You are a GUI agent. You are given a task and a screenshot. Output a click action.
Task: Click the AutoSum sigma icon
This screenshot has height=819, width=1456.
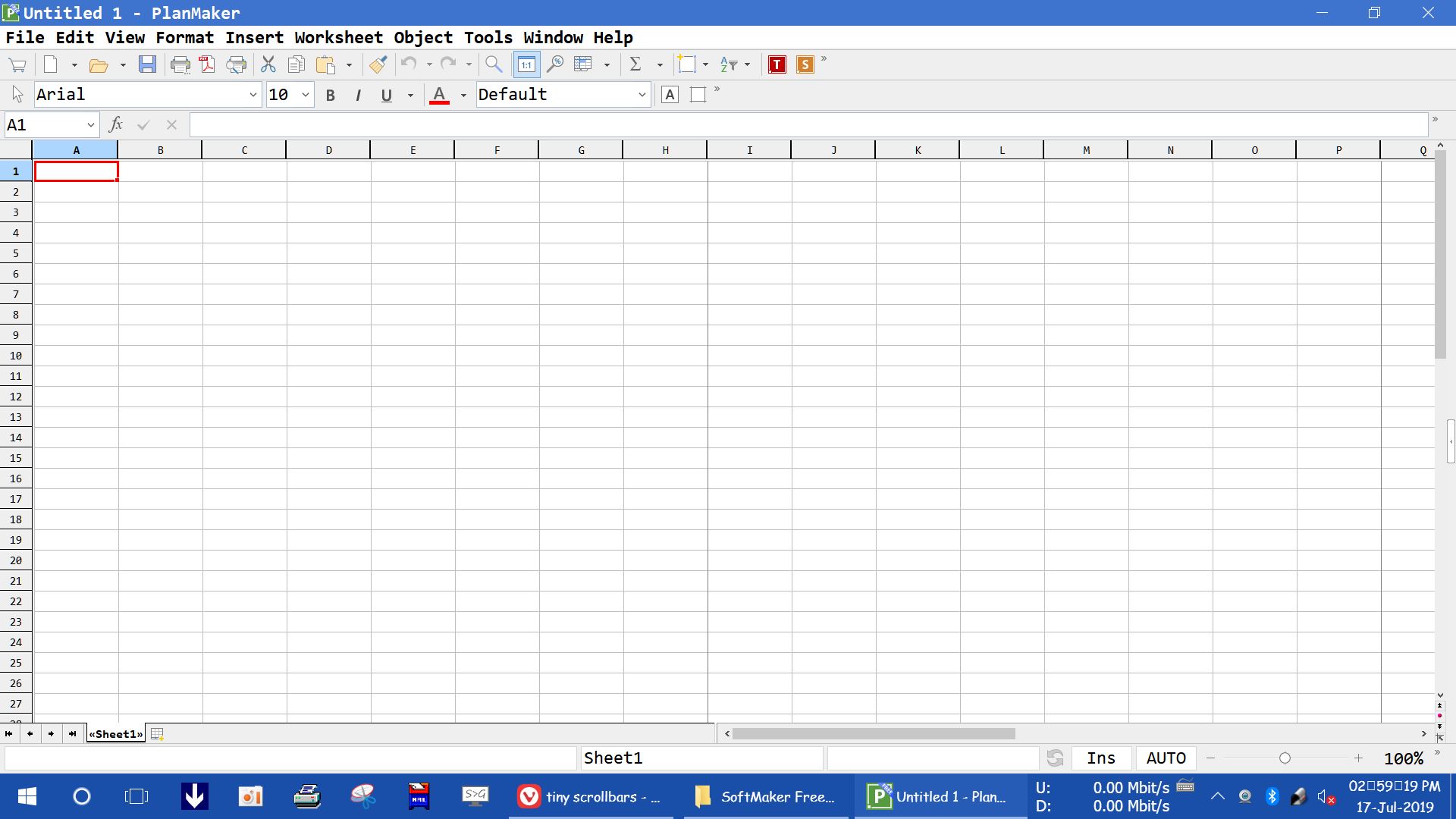pos(635,64)
